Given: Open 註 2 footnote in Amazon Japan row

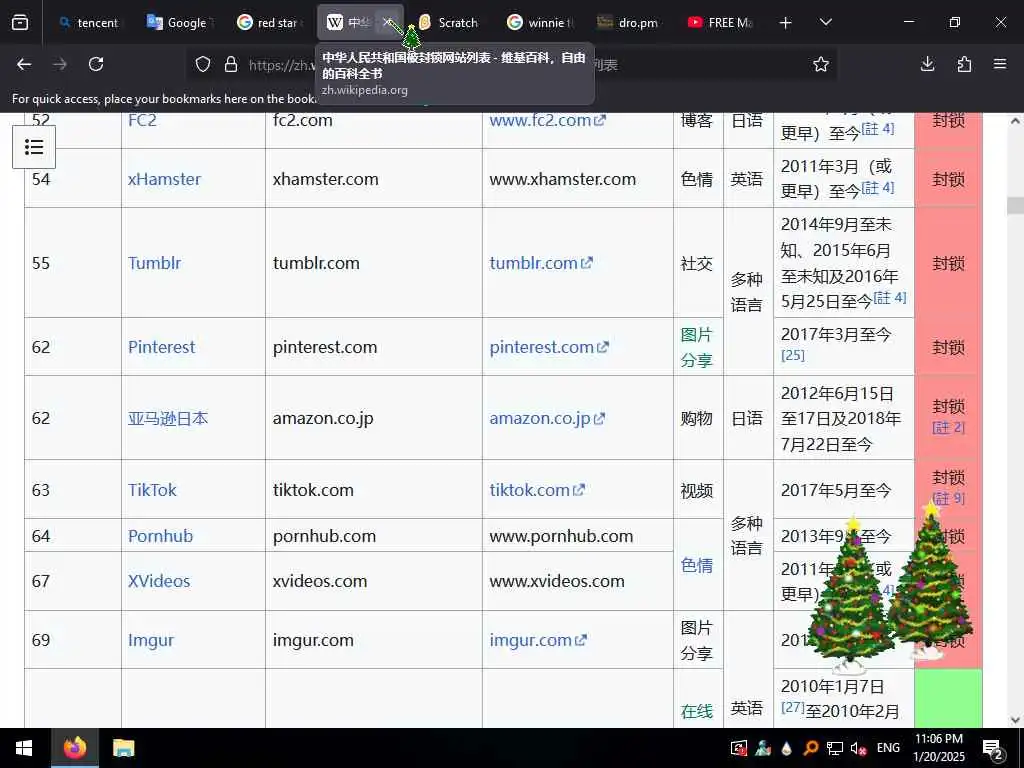Looking at the screenshot, I should coord(948,428).
